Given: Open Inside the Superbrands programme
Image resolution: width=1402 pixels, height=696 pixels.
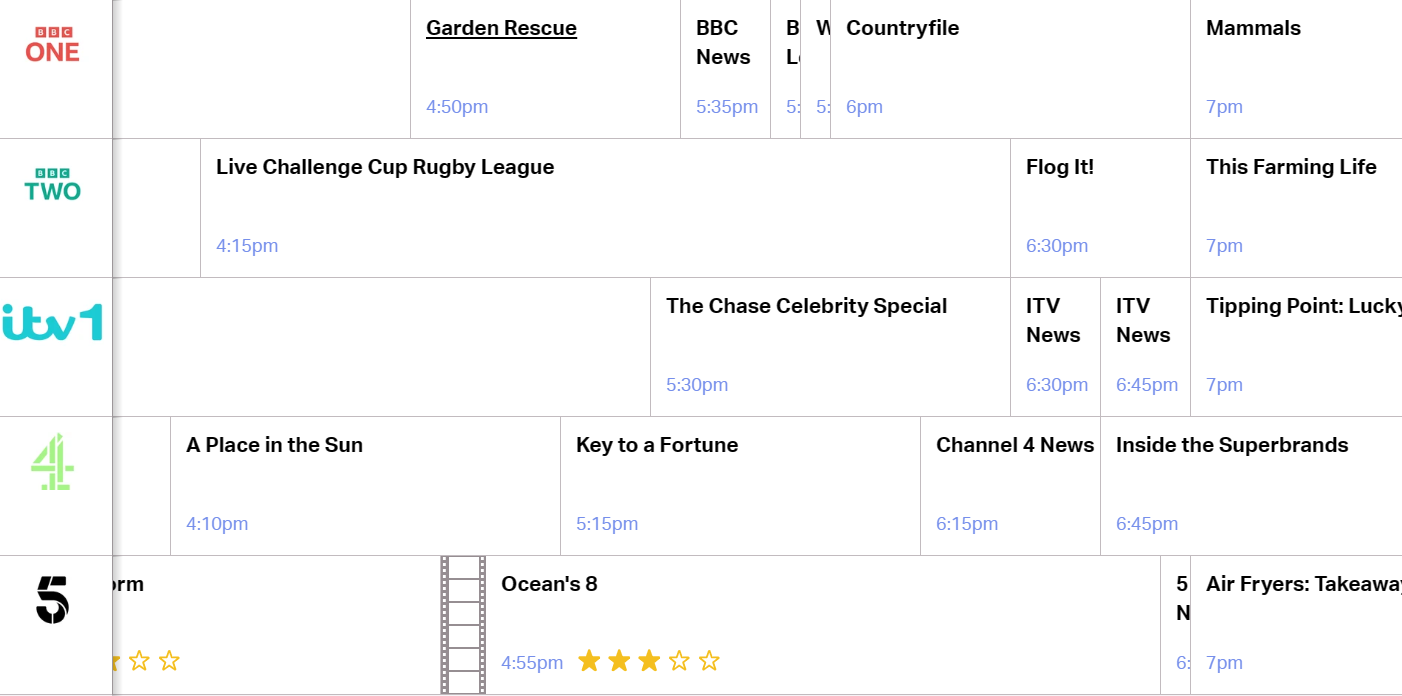Looking at the screenshot, I should (x=1232, y=445).
